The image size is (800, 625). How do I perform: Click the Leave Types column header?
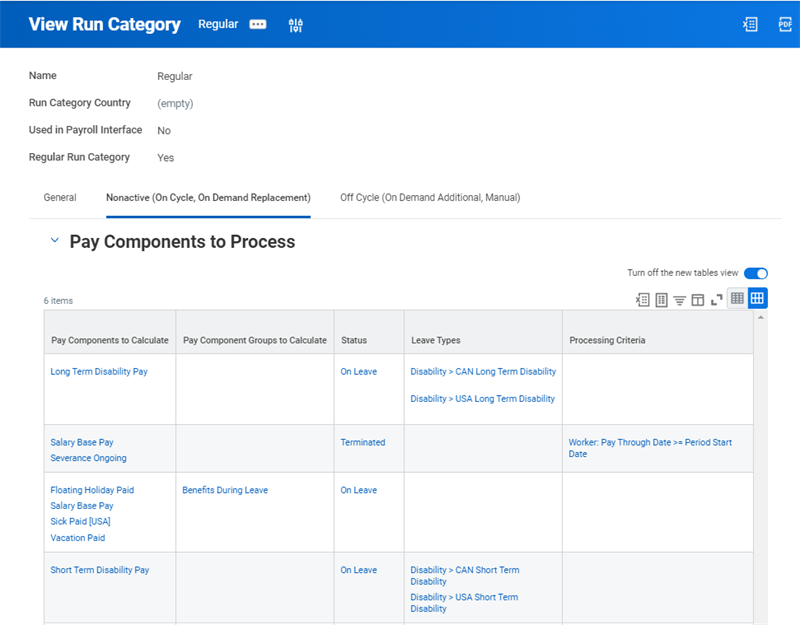point(436,340)
